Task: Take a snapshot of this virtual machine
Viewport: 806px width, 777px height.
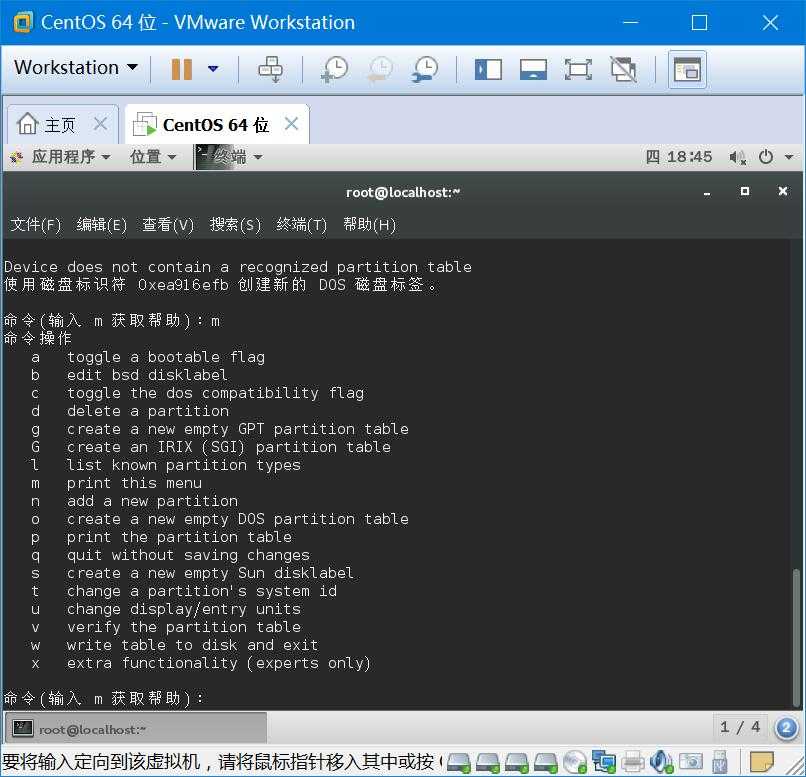Action: click(335, 69)
